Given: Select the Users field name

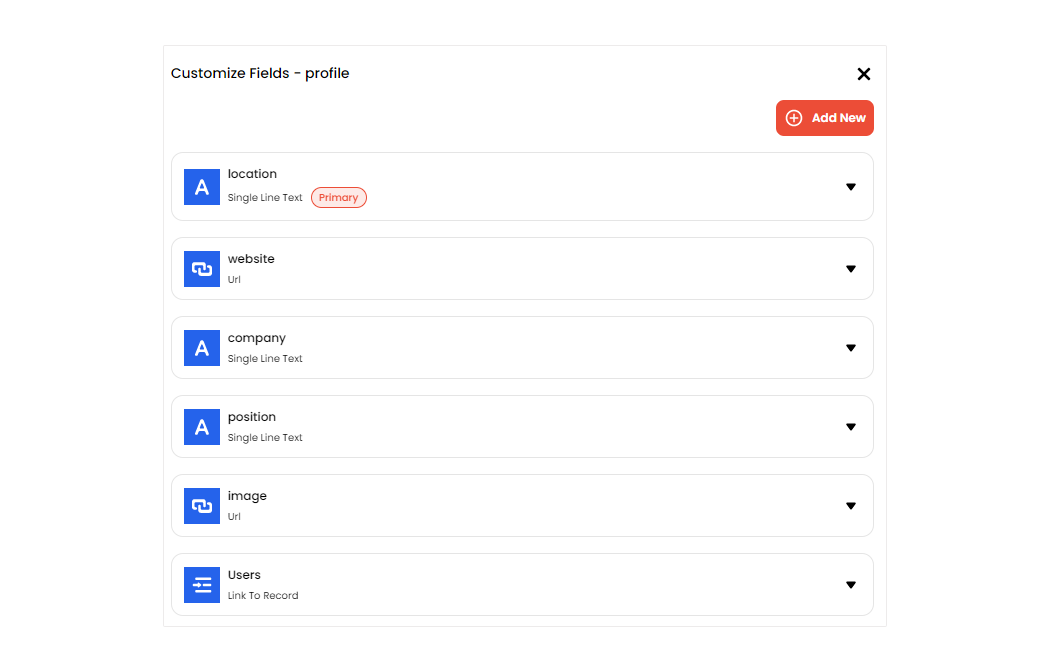Looking at the screenshot, I should [244, 575].
